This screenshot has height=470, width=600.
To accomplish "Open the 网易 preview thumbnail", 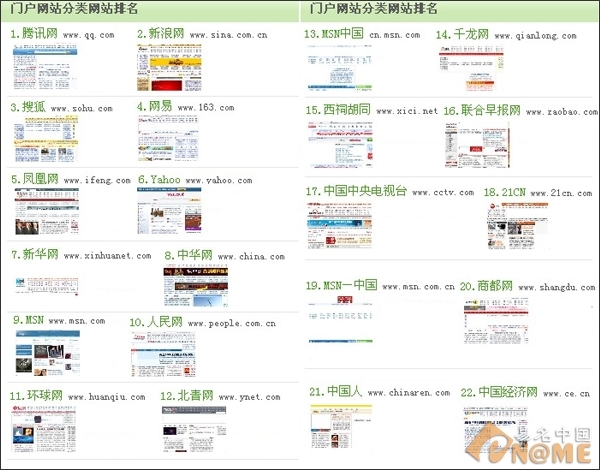I will pos(168,138).
